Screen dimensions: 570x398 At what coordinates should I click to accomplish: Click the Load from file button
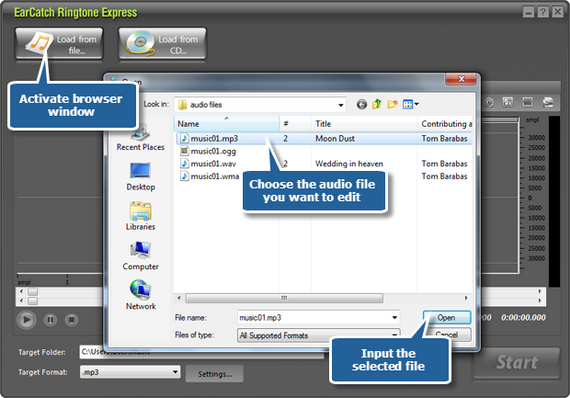coord(59,44)
